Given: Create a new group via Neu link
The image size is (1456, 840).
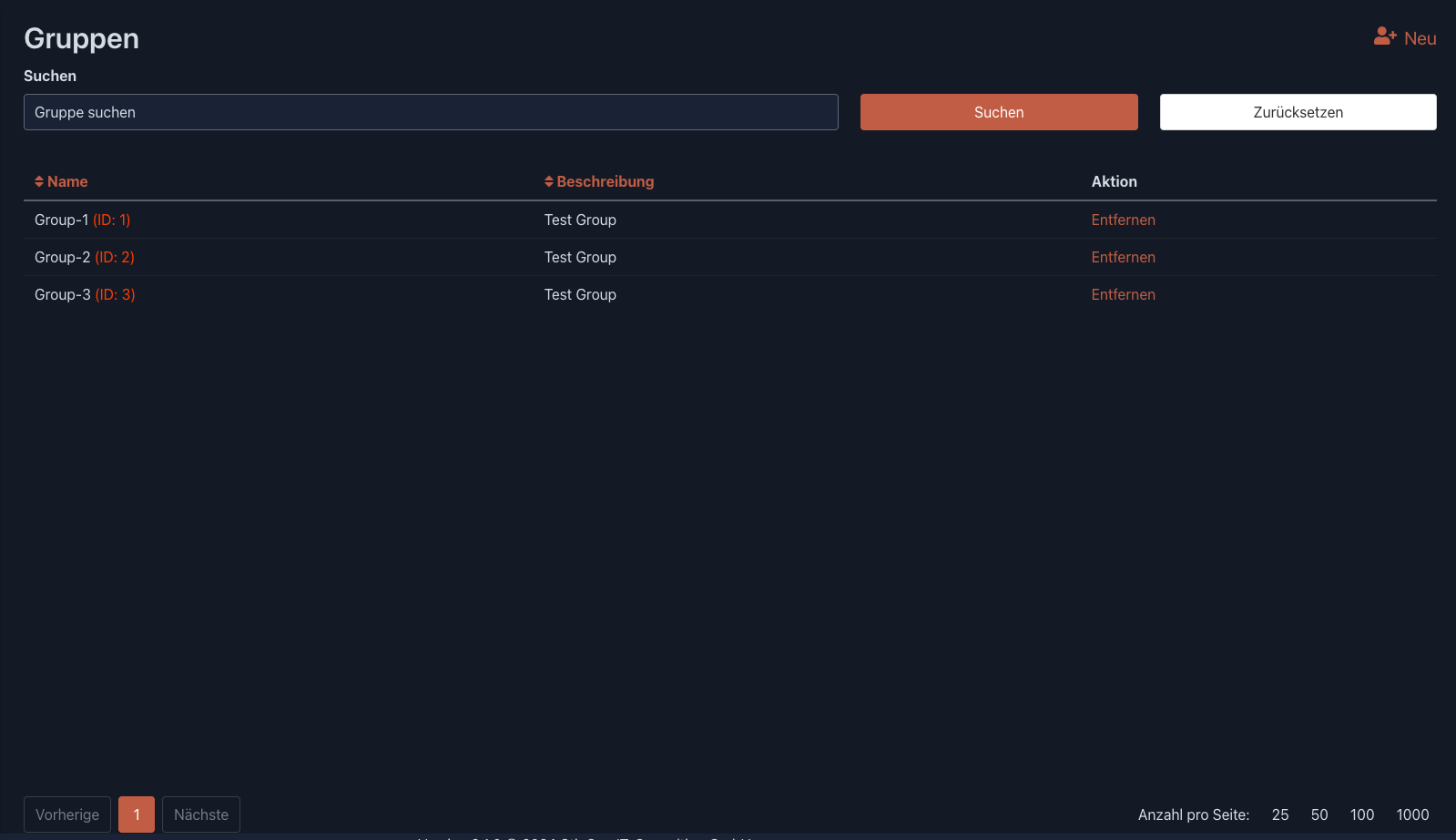Looking at the screenshot, I should 1420,38.
